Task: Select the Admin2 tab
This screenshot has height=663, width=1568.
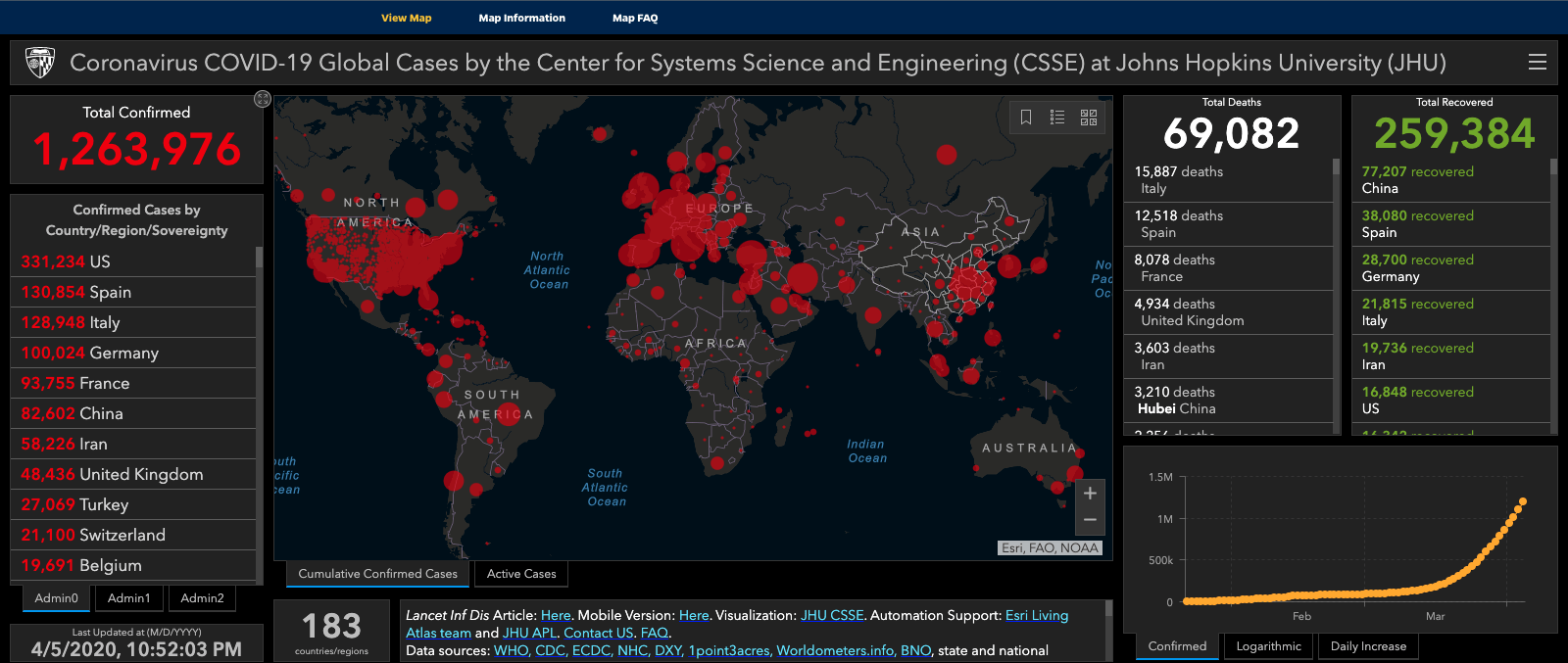Action: coord(203,598)
